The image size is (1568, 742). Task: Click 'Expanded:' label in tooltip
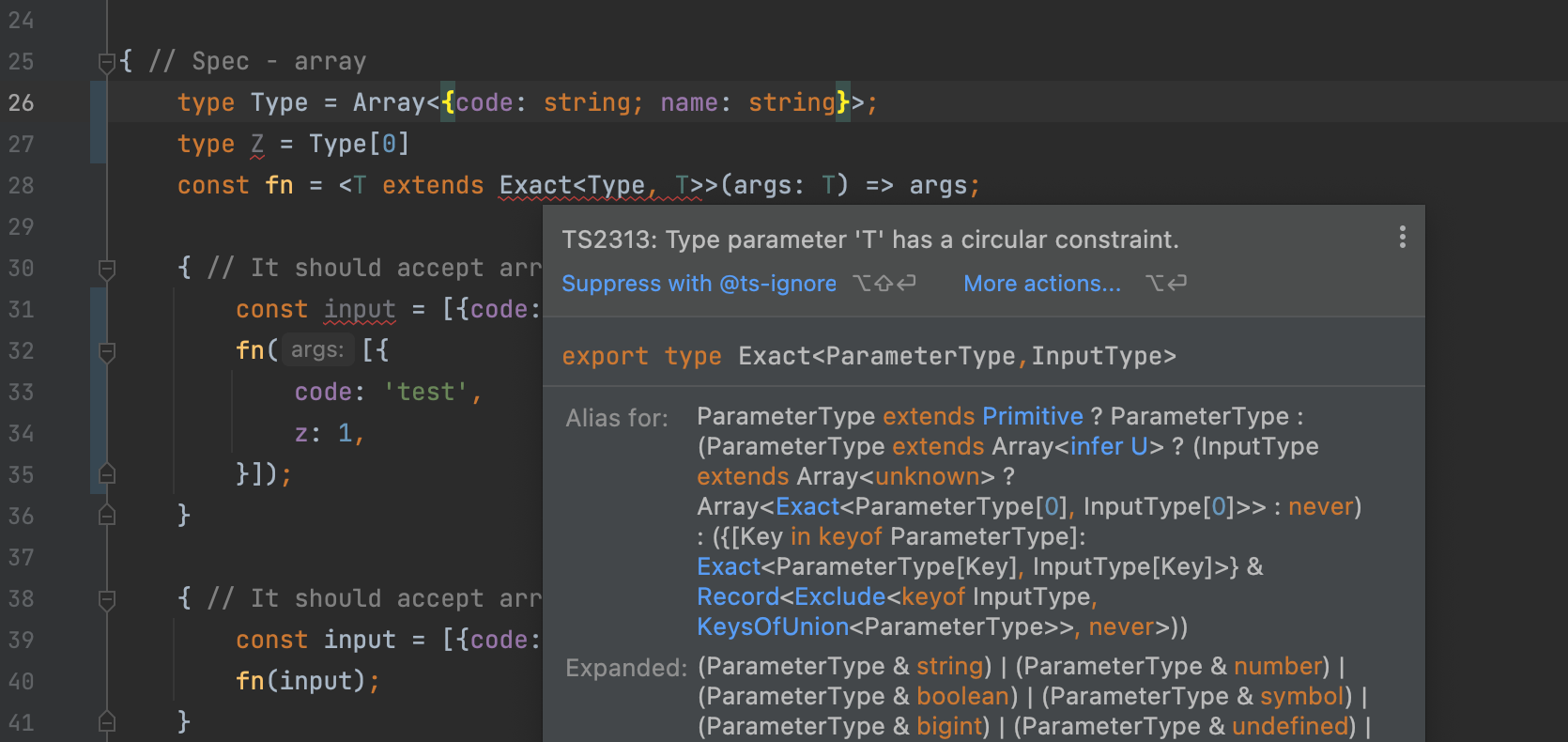pos(626,668)
